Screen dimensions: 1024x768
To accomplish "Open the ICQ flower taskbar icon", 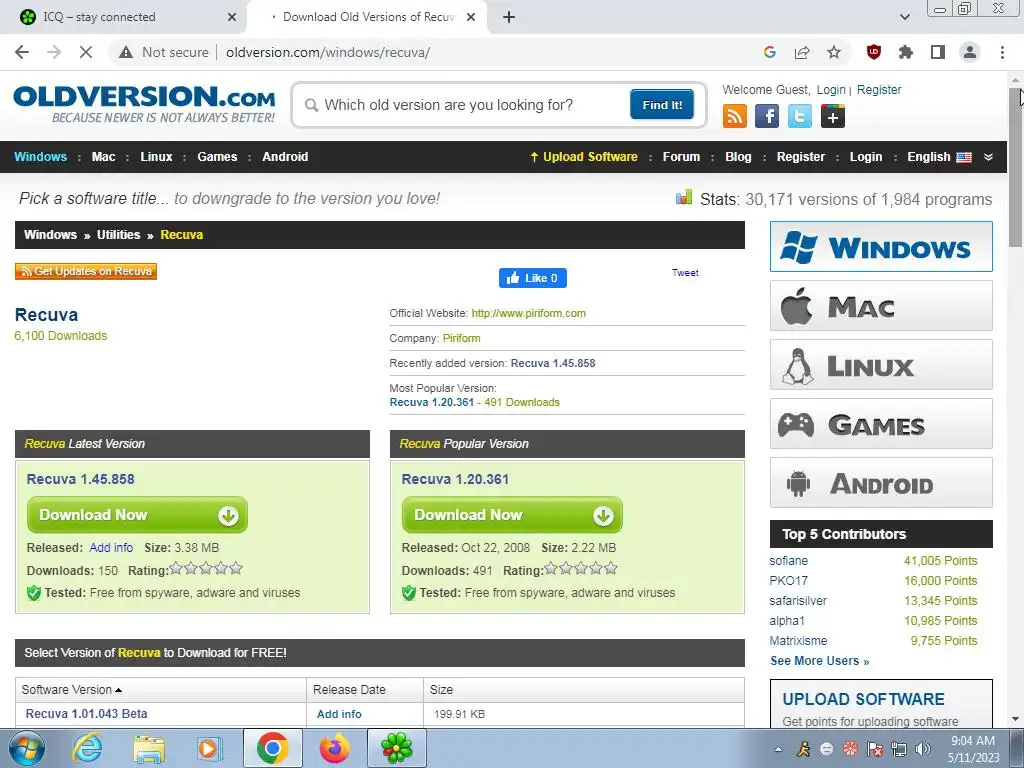I will (396, 748).
